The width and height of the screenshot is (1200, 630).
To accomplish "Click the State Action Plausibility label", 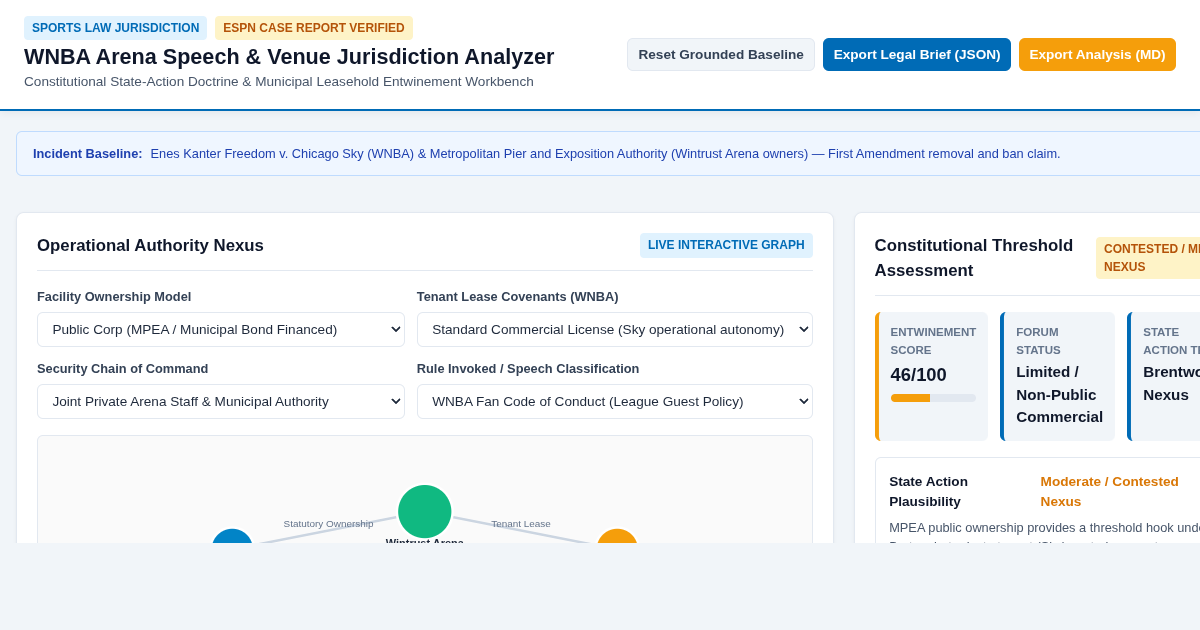I will [928, 491].
